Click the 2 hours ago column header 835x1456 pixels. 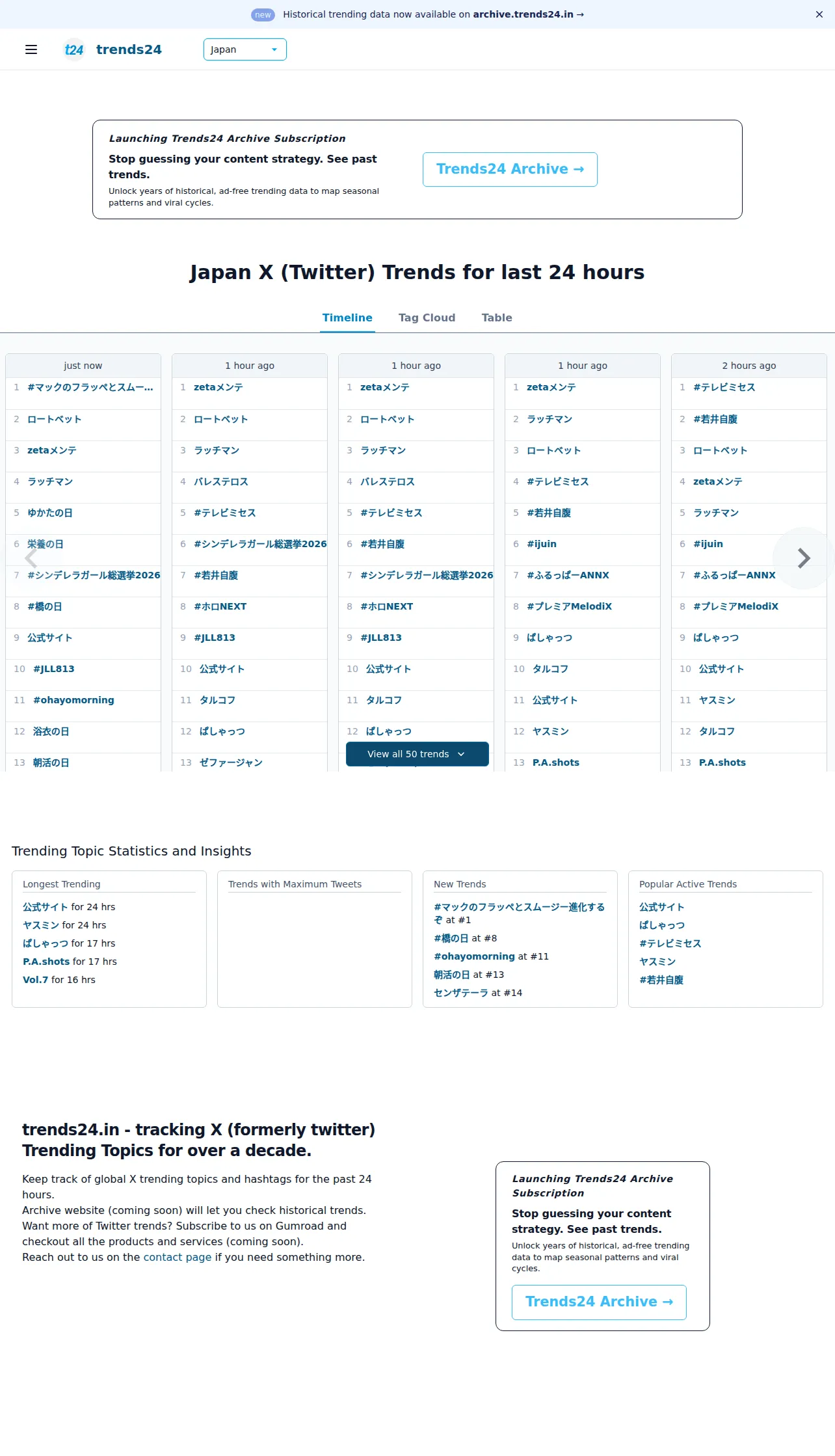(749, 366)
